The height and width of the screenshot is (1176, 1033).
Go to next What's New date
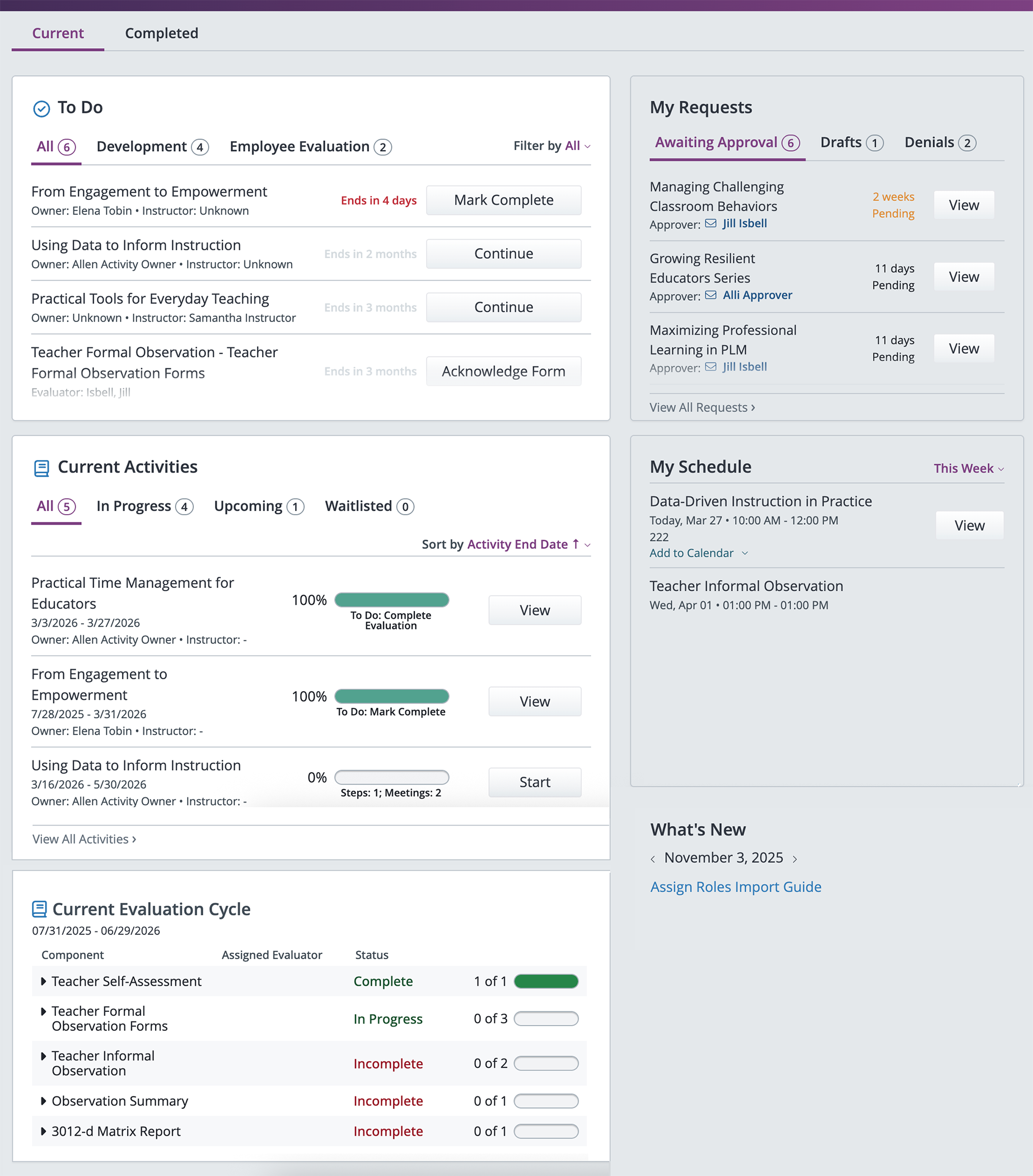(x=795, y=859)
